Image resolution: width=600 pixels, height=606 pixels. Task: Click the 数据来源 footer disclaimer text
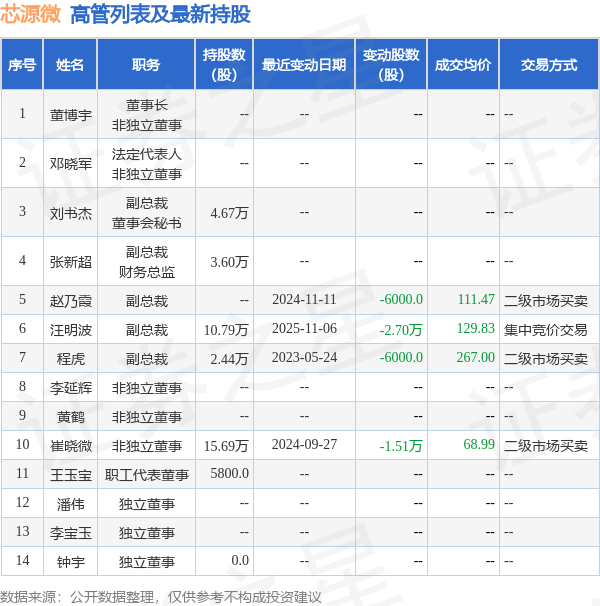coord(161,597)
